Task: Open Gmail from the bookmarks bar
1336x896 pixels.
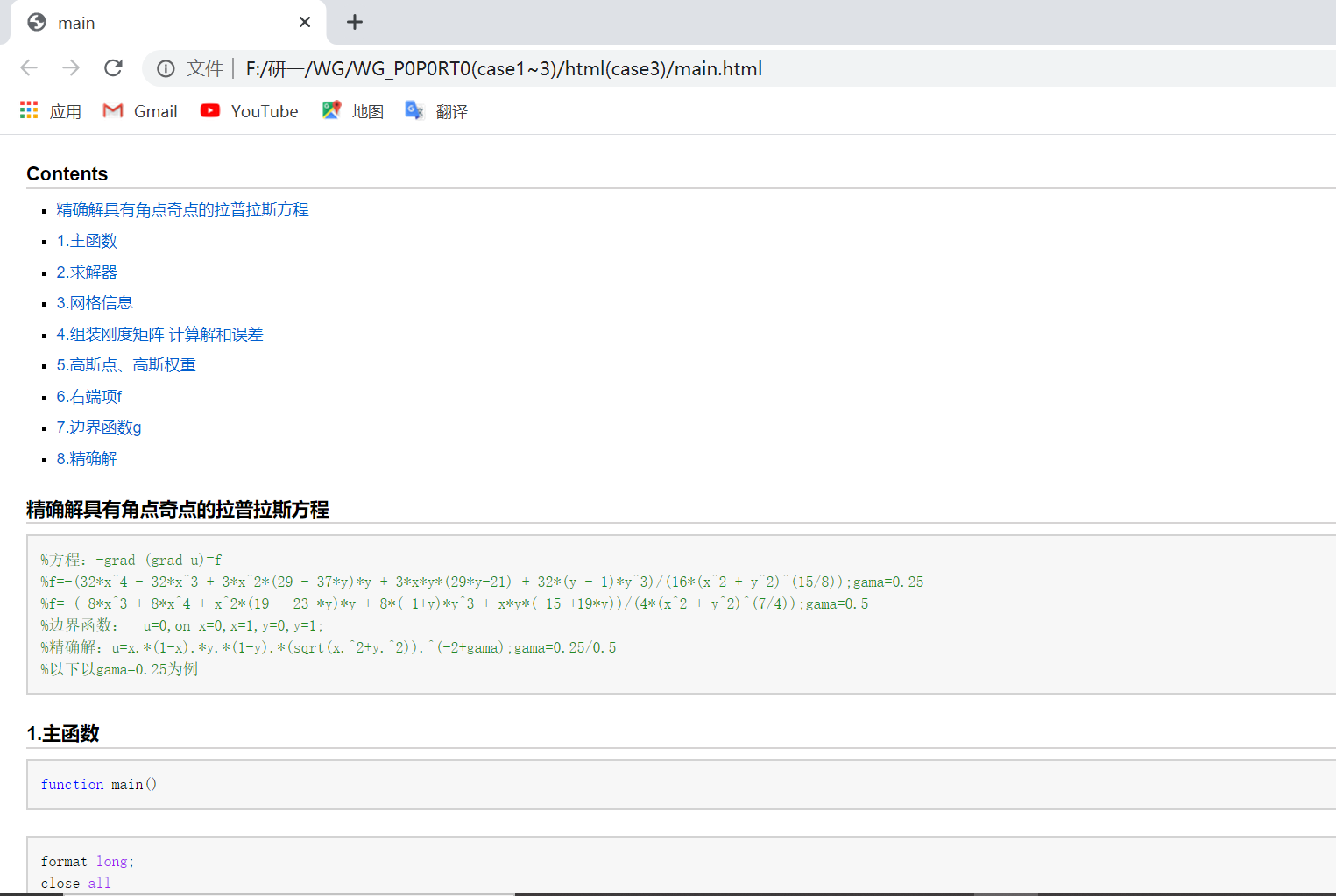Action: coord(140,110)
